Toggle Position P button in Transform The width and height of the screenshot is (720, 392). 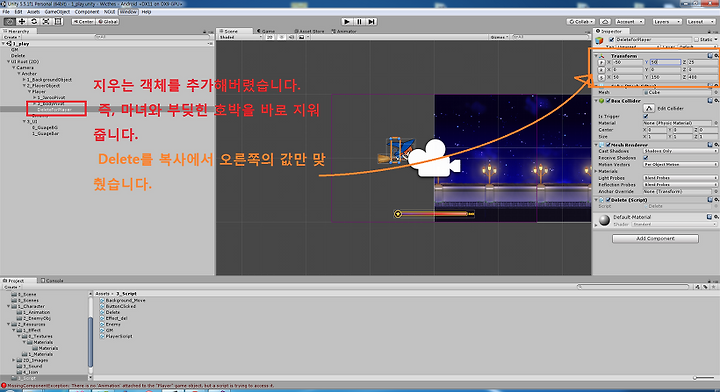602,62
